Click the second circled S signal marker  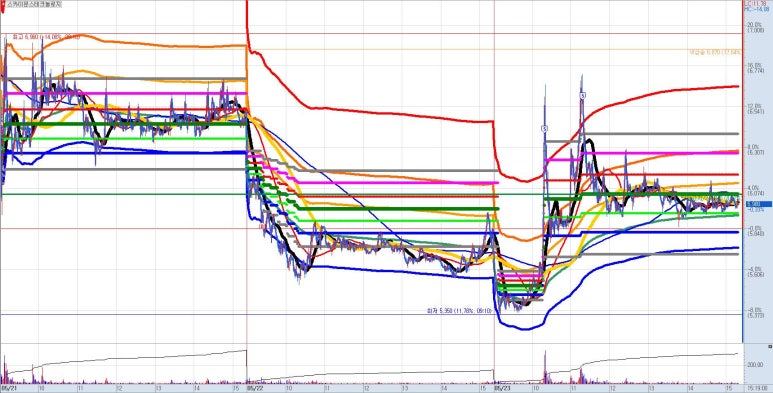(x=582, y=96)
